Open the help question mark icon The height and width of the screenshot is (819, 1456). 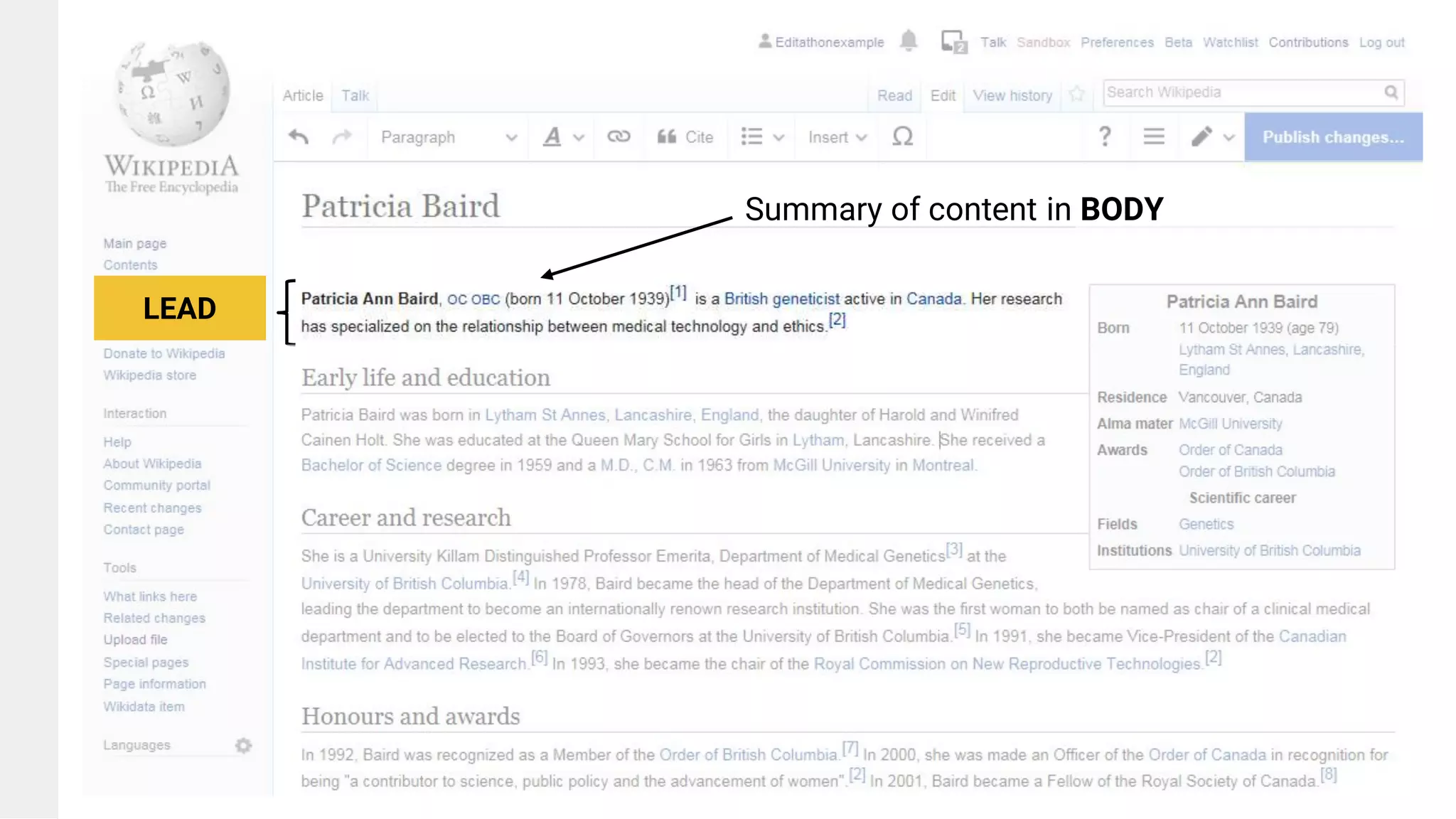(1105, 136)
